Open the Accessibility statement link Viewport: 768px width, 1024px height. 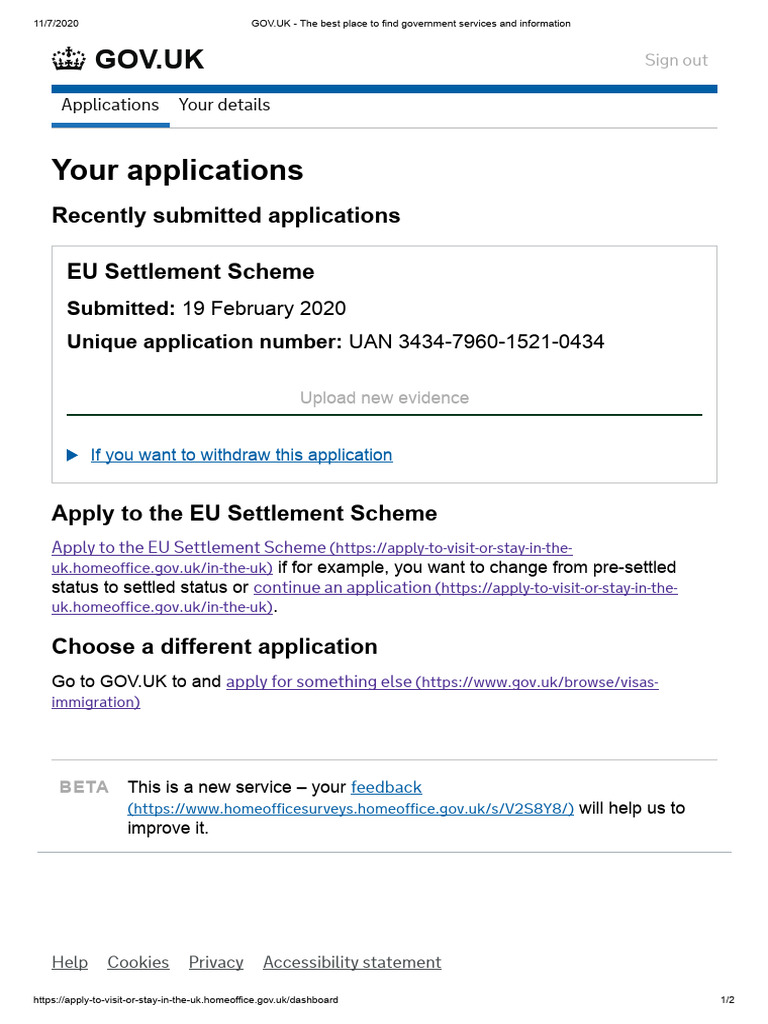[x=352, y=962]
